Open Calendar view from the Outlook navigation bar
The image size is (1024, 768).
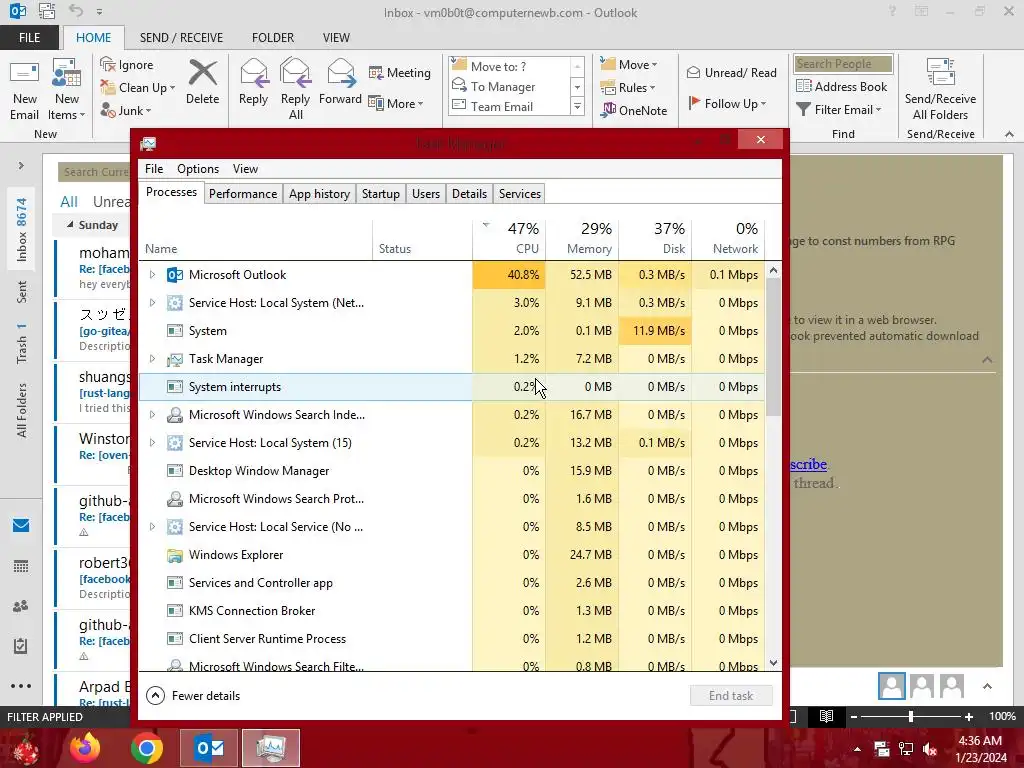click(x=21, y=566)
